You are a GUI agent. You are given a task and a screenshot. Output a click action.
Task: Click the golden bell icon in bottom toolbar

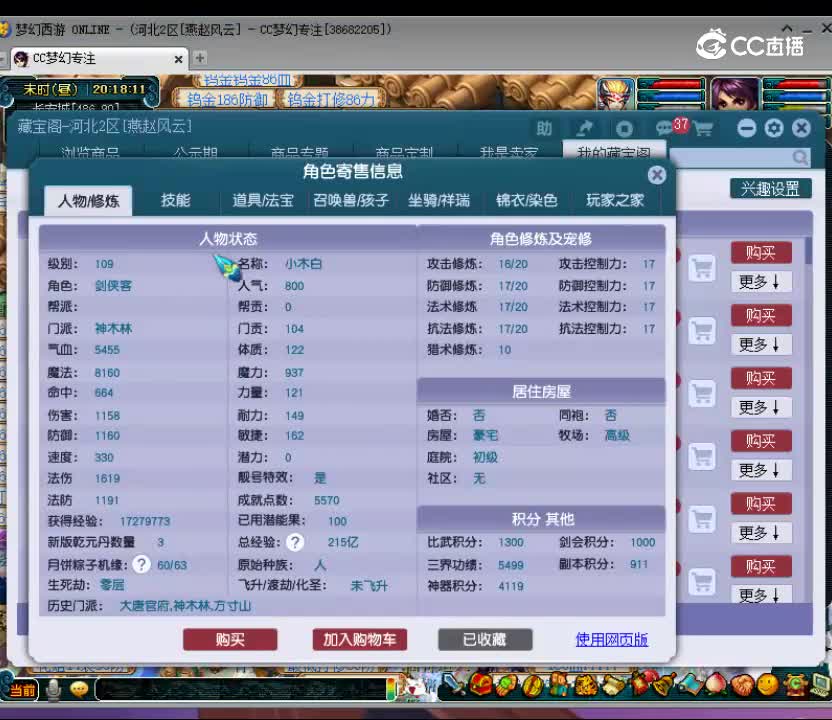pos(663,684)
